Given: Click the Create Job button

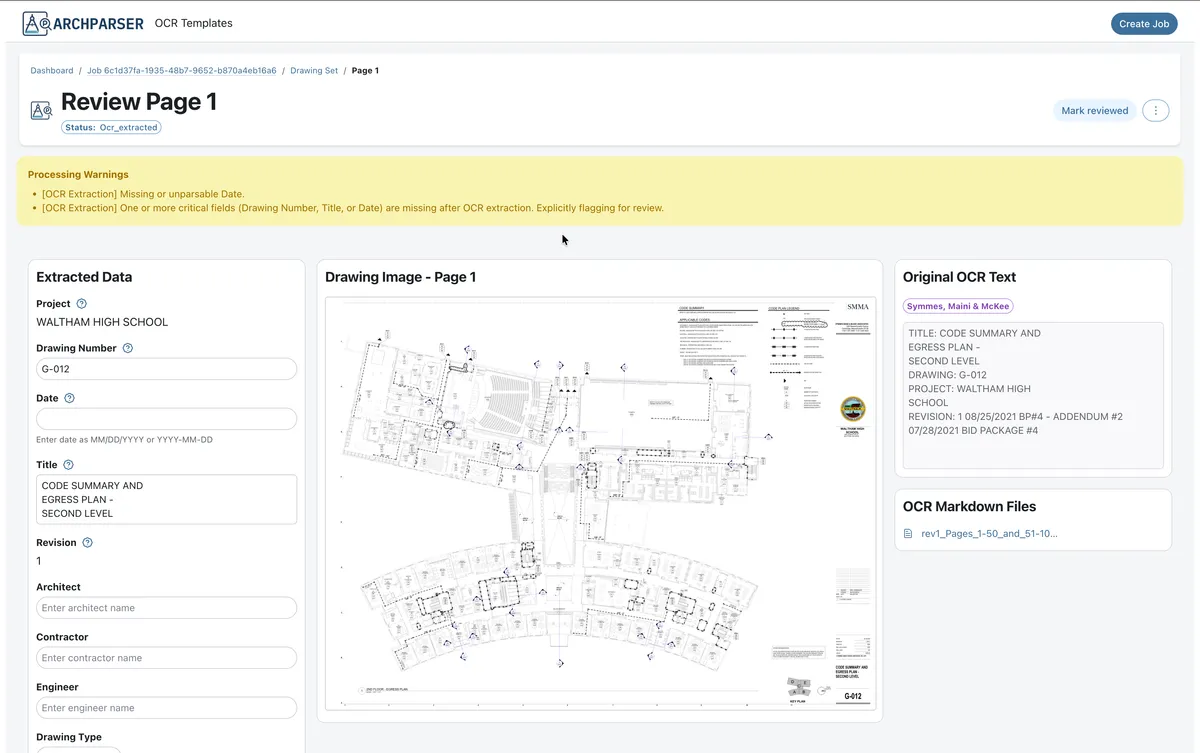Looking at the screenshot, I should 1144,24.
